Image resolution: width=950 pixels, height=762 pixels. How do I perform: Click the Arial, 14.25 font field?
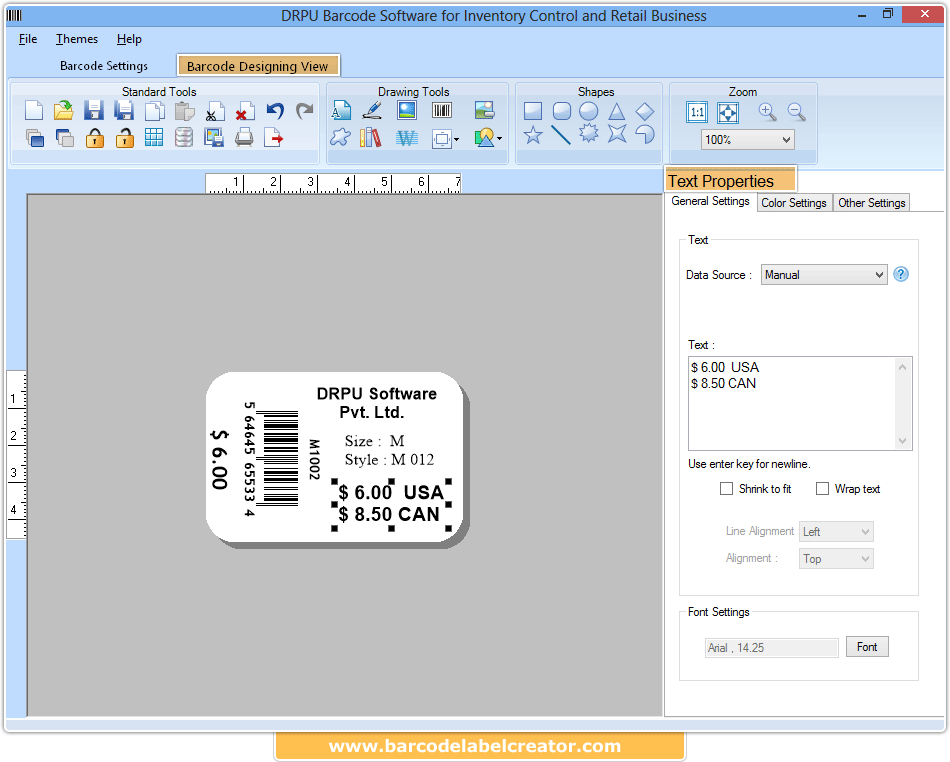pos(771,648)
